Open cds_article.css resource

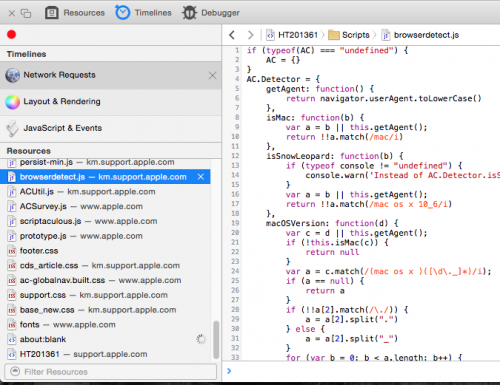pyautogui.click(x=105, y=265)
